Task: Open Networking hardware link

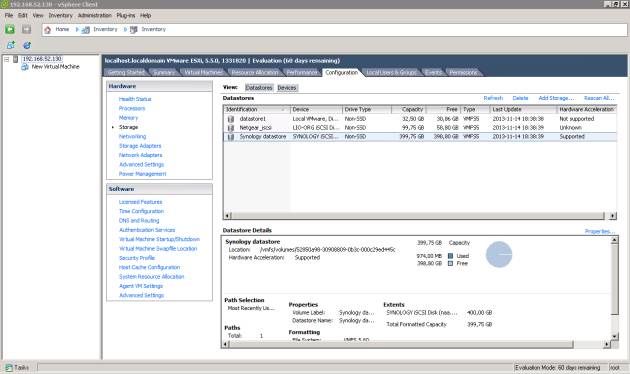Action: [x=133, y=137]
